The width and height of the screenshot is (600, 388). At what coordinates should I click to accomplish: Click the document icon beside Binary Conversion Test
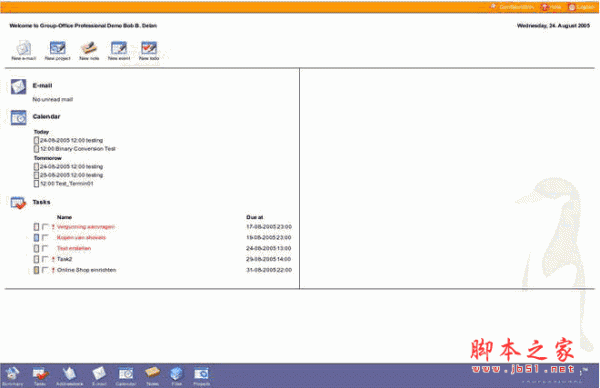coord(36,148)
